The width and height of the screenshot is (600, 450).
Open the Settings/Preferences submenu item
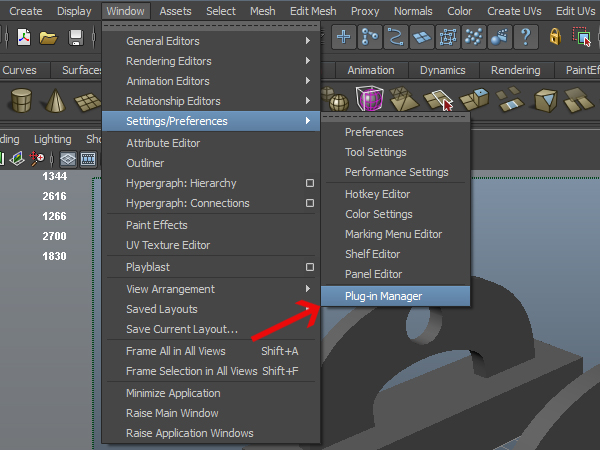pyautogui.click(x=211, y=121)
